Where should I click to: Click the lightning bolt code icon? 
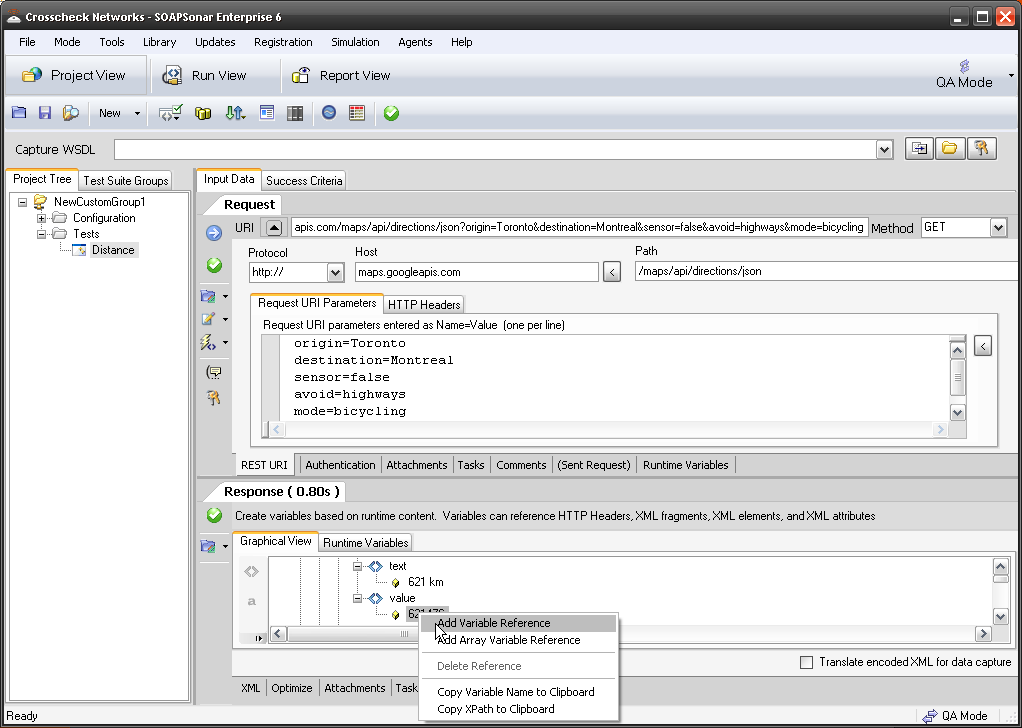pyautogui.click(x=208, y=342)
